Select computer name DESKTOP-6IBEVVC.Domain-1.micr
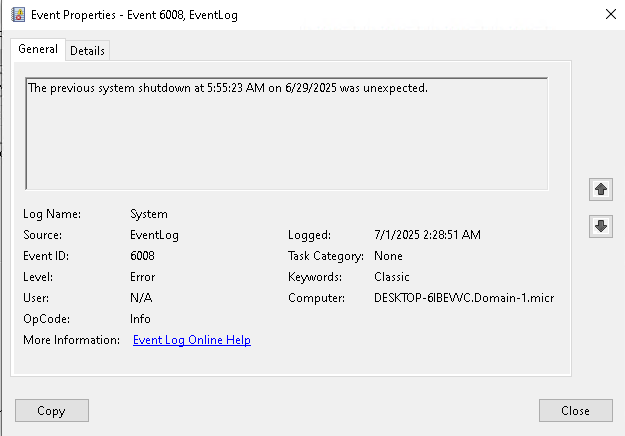This screenshot has width=625, height=436. (464, 298)
